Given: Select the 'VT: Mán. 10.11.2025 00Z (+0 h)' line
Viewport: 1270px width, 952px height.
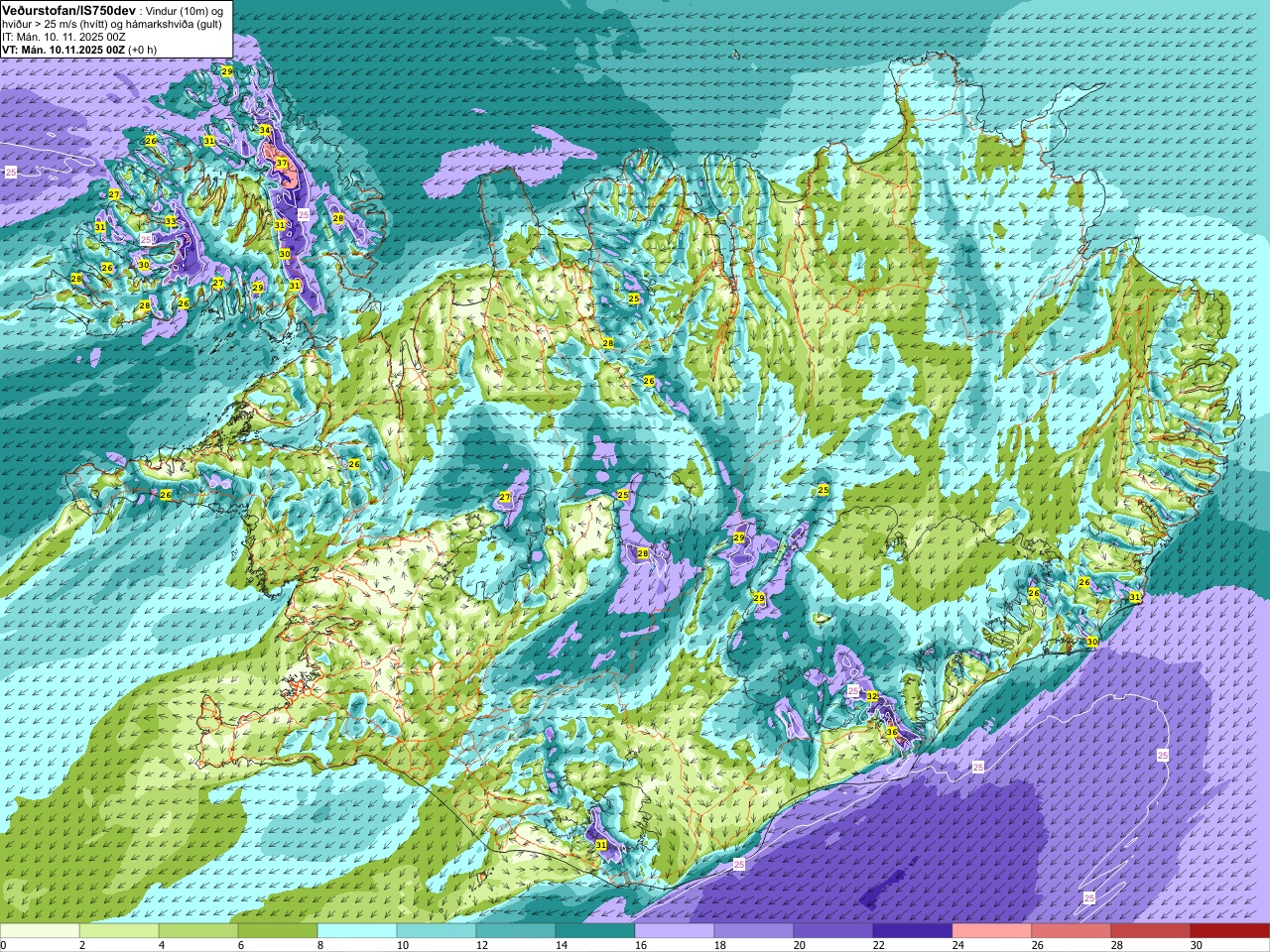Looking at the screenshot, I should pos(79,50).
